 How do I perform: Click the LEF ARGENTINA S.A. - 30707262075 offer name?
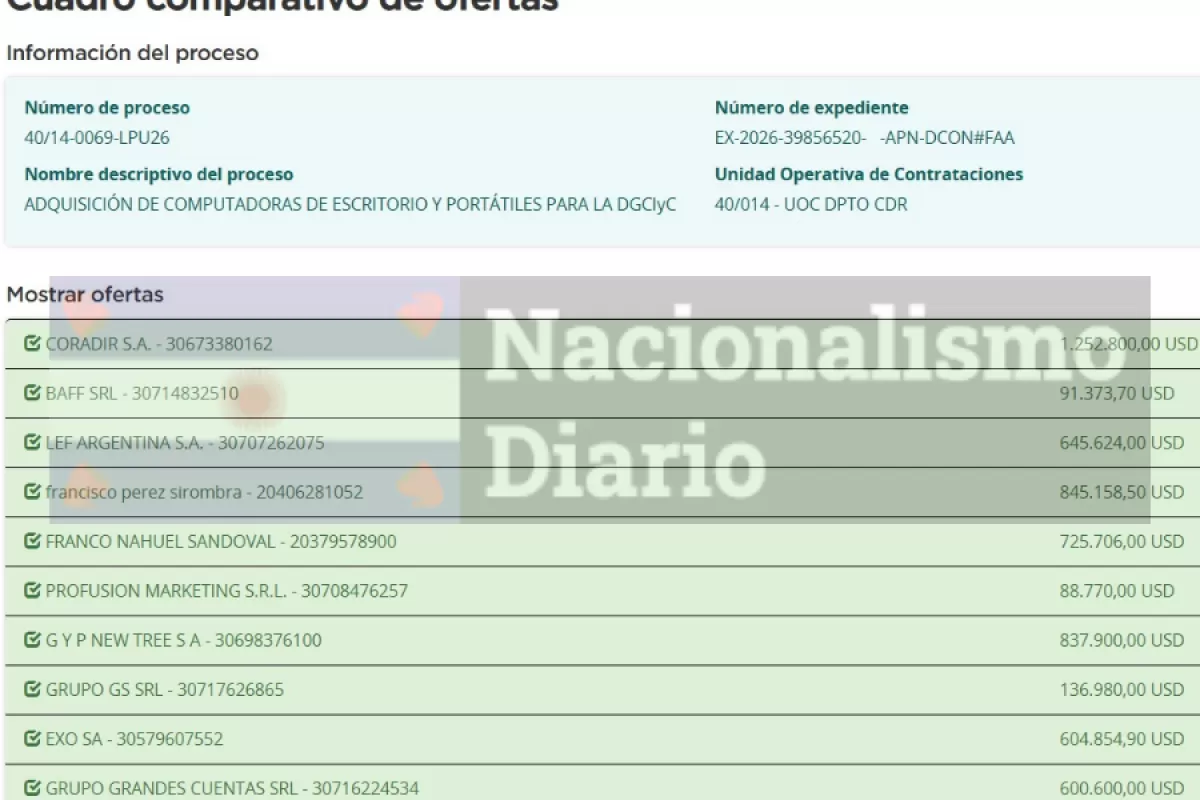coord(185,442)
